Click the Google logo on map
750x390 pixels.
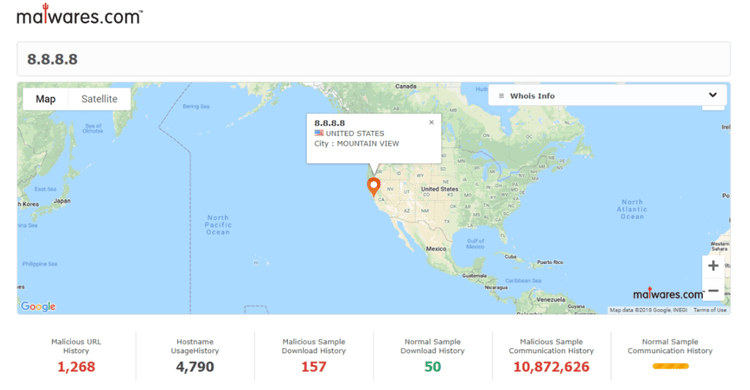coord(38,306)
